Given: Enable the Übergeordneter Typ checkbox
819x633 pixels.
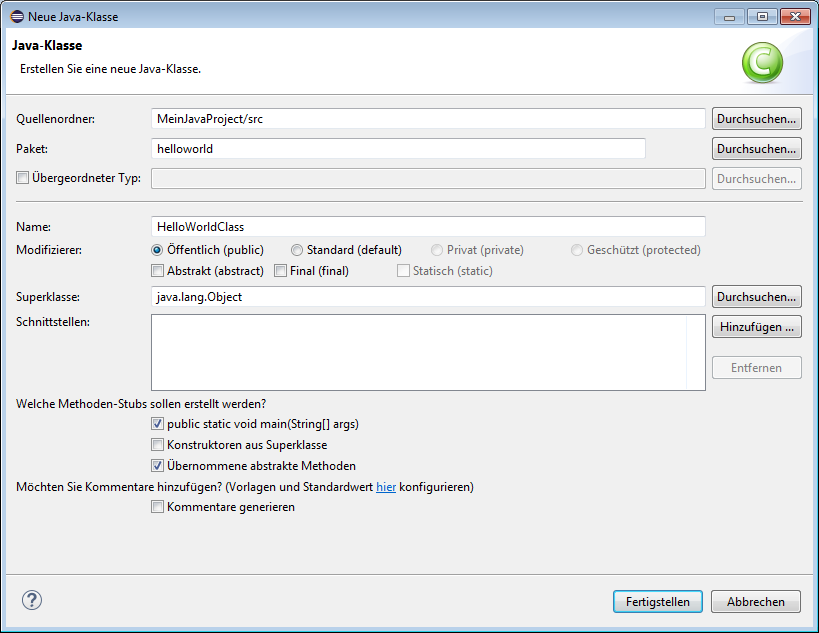Looking at the screenshot, I should point(23,178).
